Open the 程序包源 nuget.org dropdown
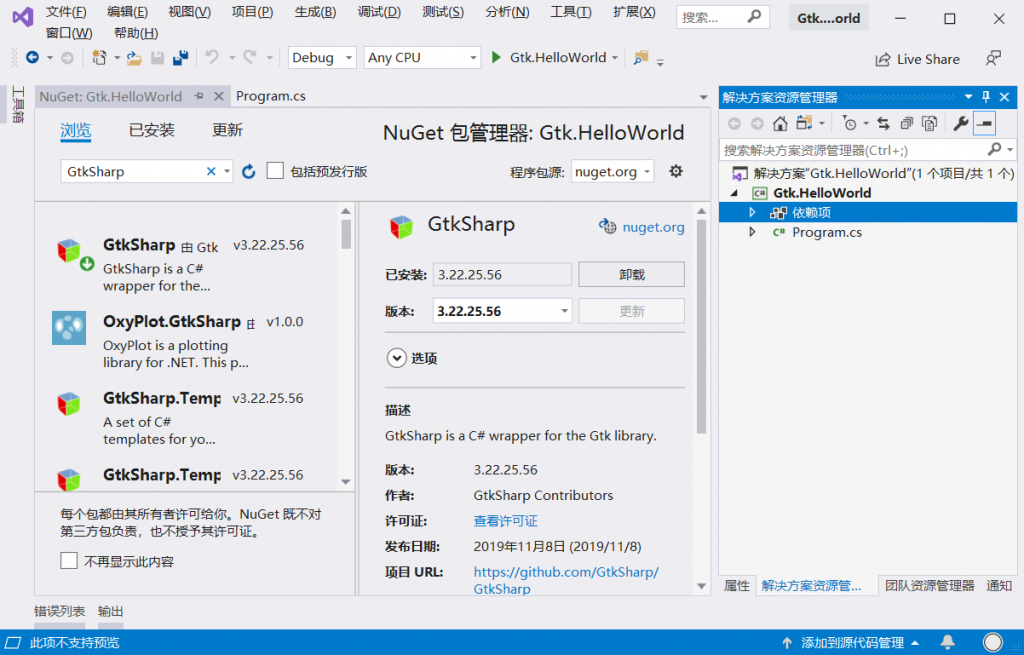The image size is (1024, 655). [612, 171]
